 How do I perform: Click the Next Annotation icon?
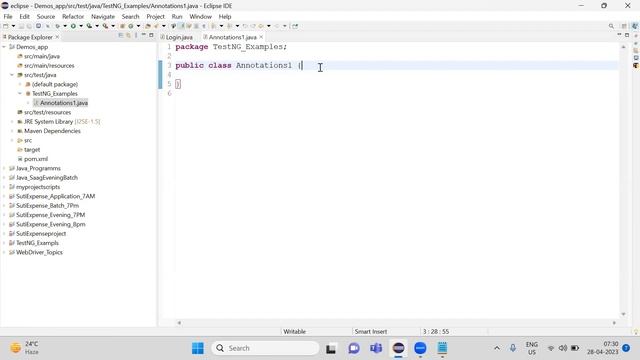[213, 26]
